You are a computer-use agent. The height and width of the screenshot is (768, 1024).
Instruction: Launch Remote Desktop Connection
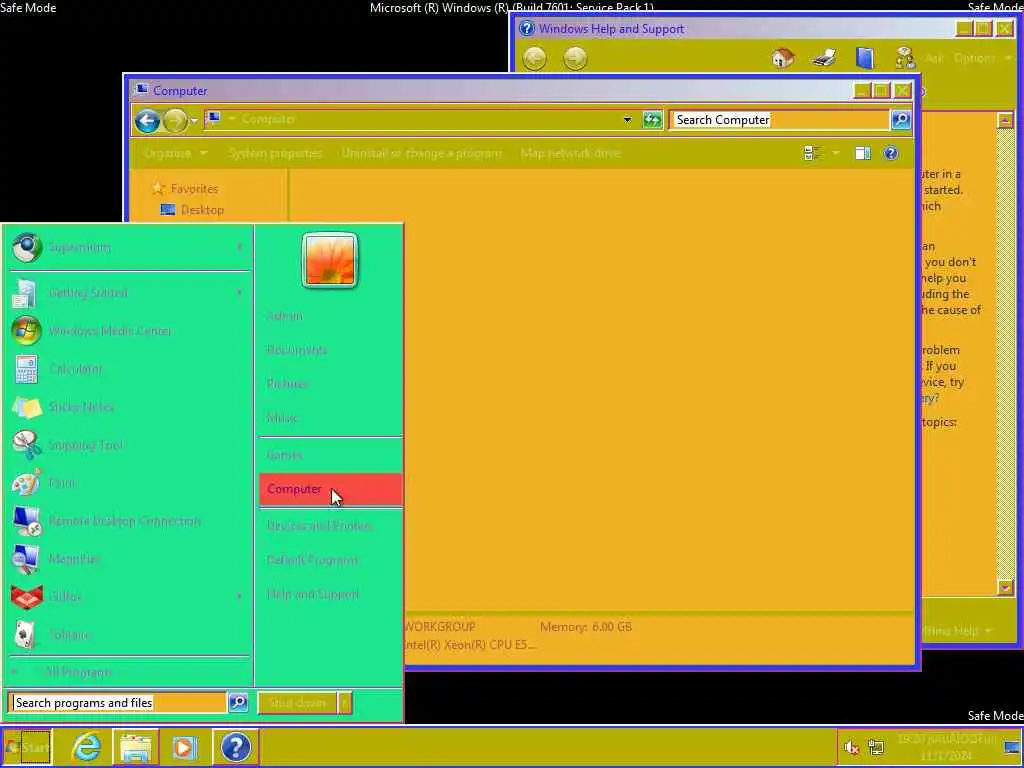pyautogui.click(x=127, y=521)
